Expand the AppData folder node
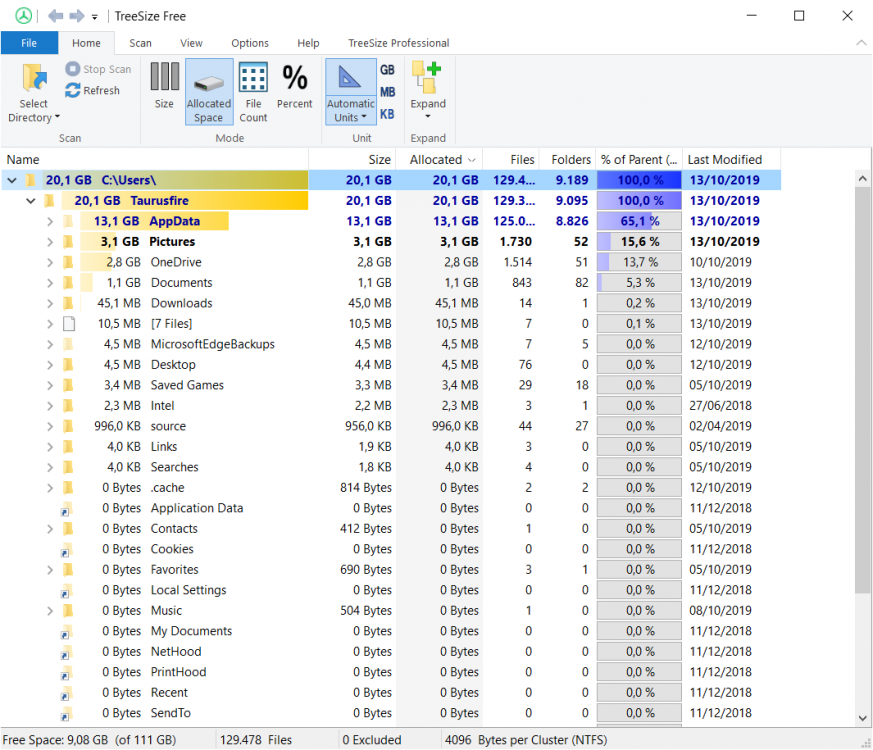 click(x=50, y=221)
